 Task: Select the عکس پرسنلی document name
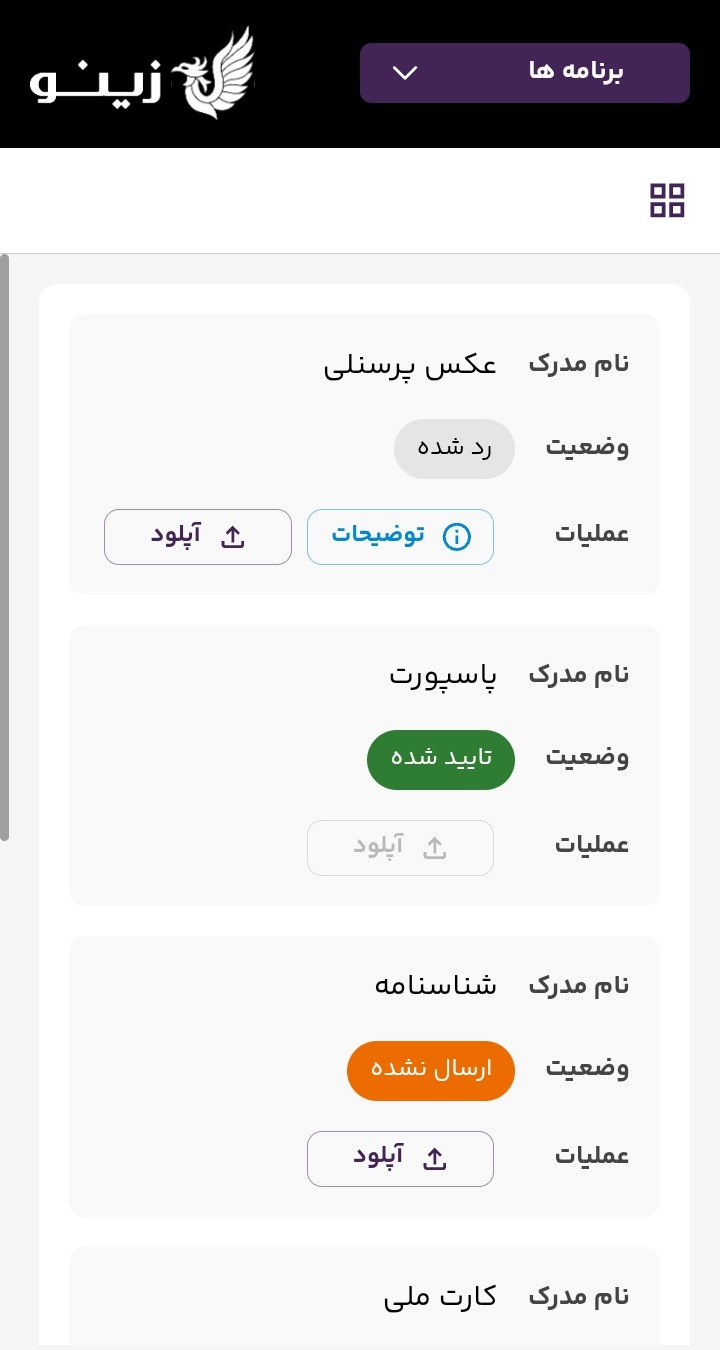(410, 364)
